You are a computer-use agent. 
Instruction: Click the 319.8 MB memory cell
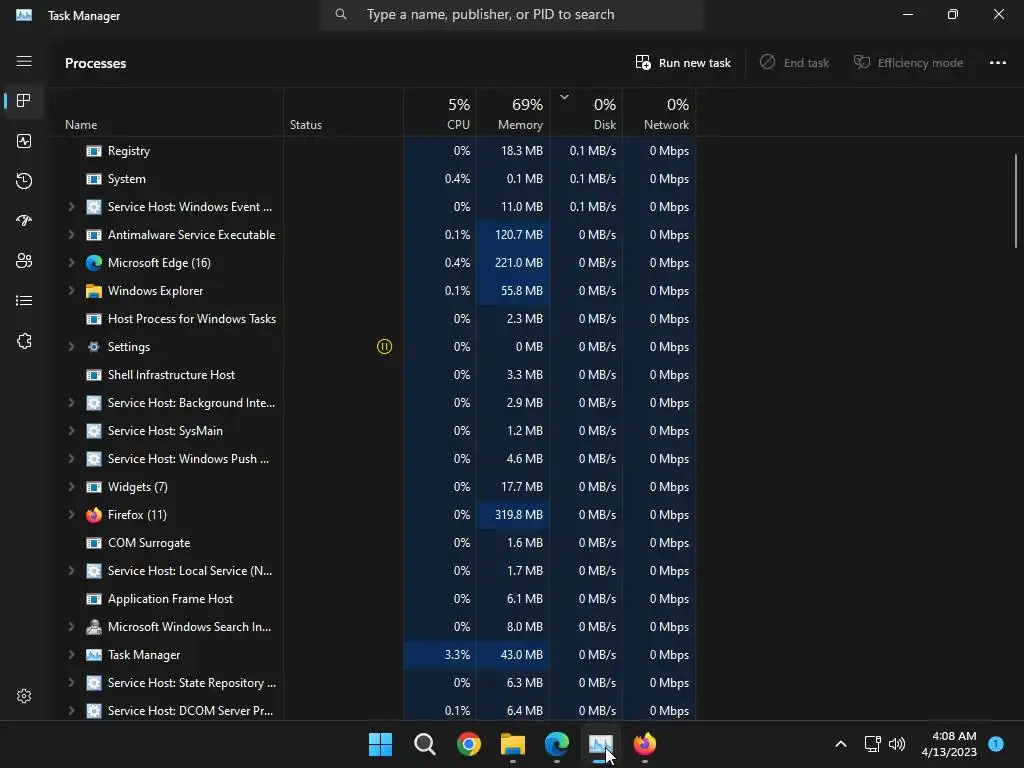[x=513, y=515]
